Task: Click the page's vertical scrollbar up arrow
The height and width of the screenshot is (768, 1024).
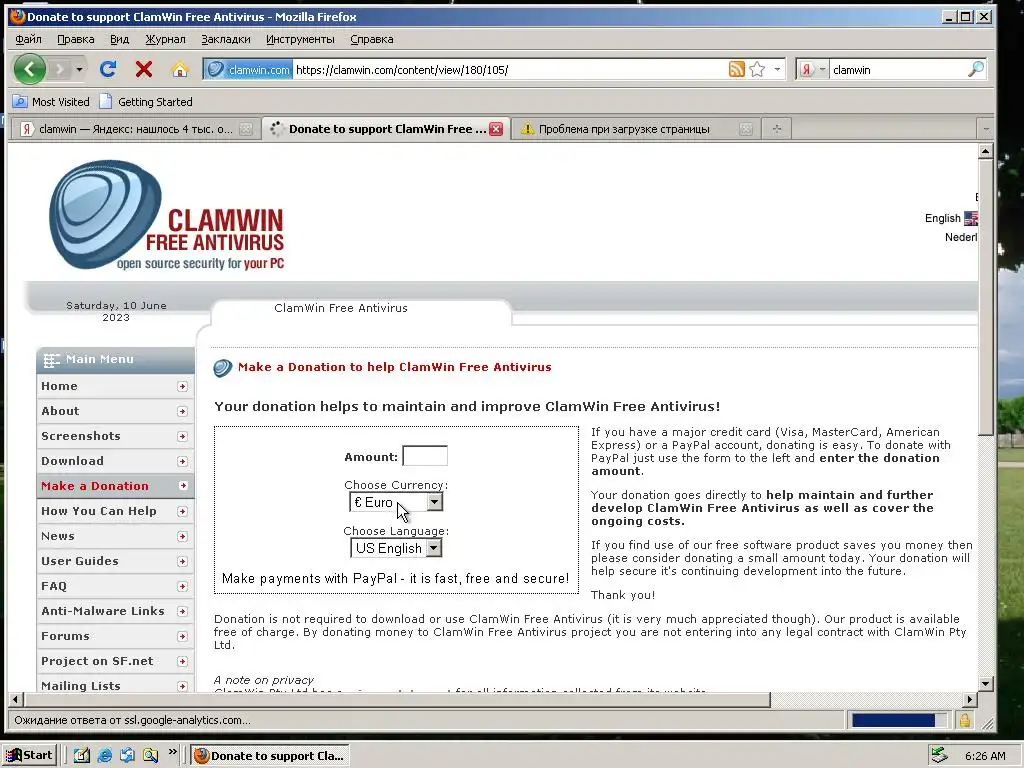Action: (x=985, y=152)
